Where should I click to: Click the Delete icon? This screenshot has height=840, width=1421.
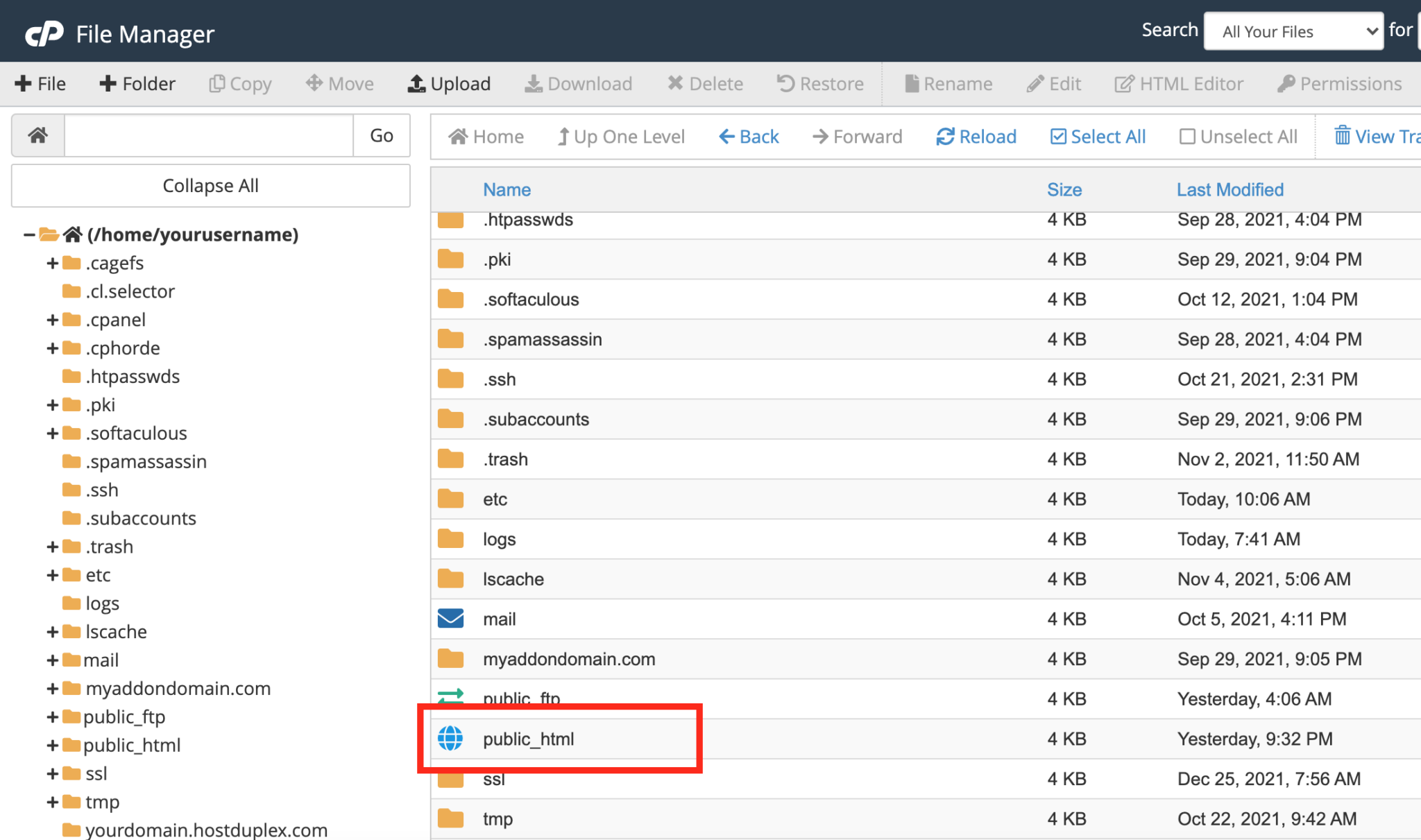pos(675,83)
